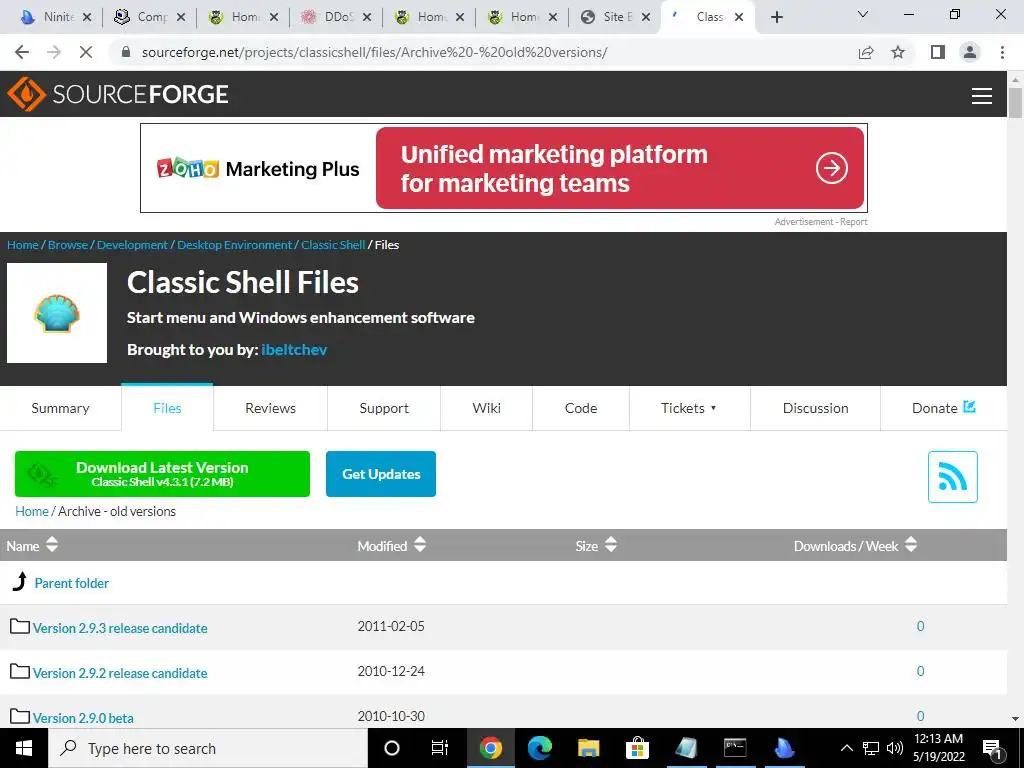
Task: Bookmark this page with the star icon
Action: click(898, 52)
